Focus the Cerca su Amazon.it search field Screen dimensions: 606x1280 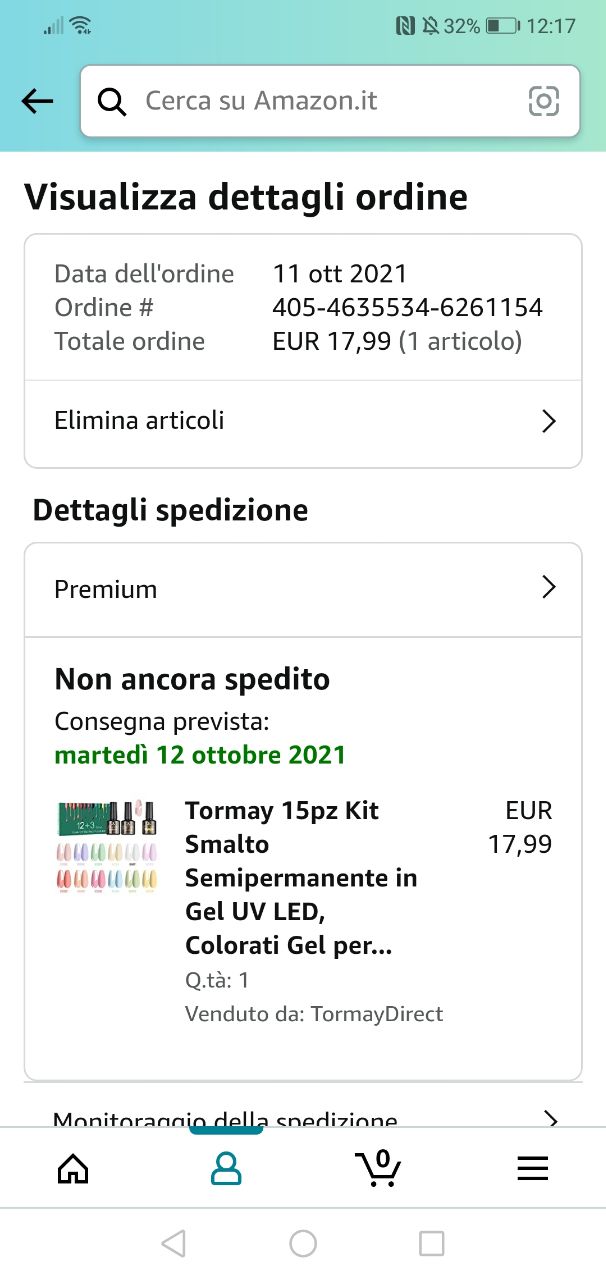point(320,101)
